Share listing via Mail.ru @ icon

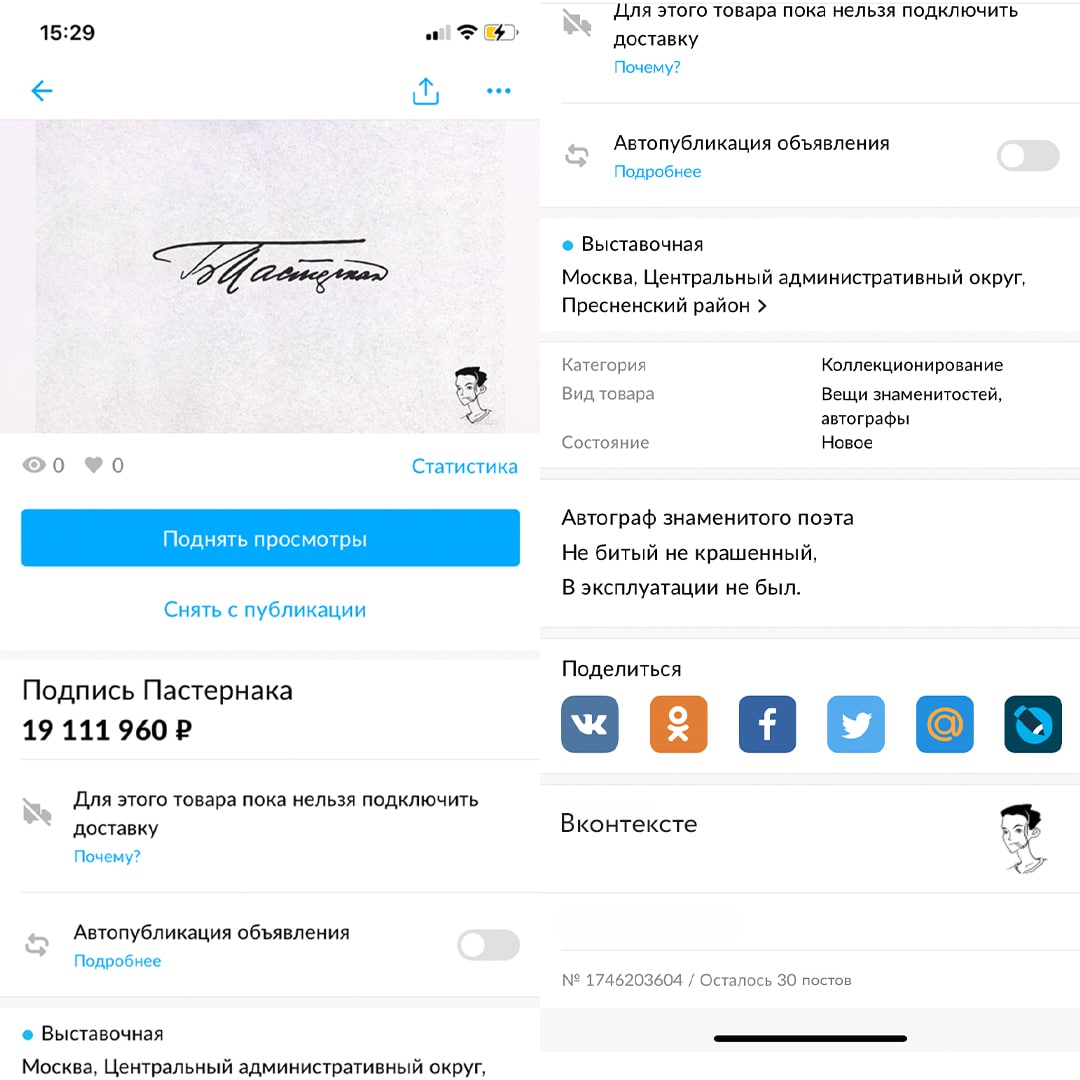pyautogui.click(x=945, y=724)
